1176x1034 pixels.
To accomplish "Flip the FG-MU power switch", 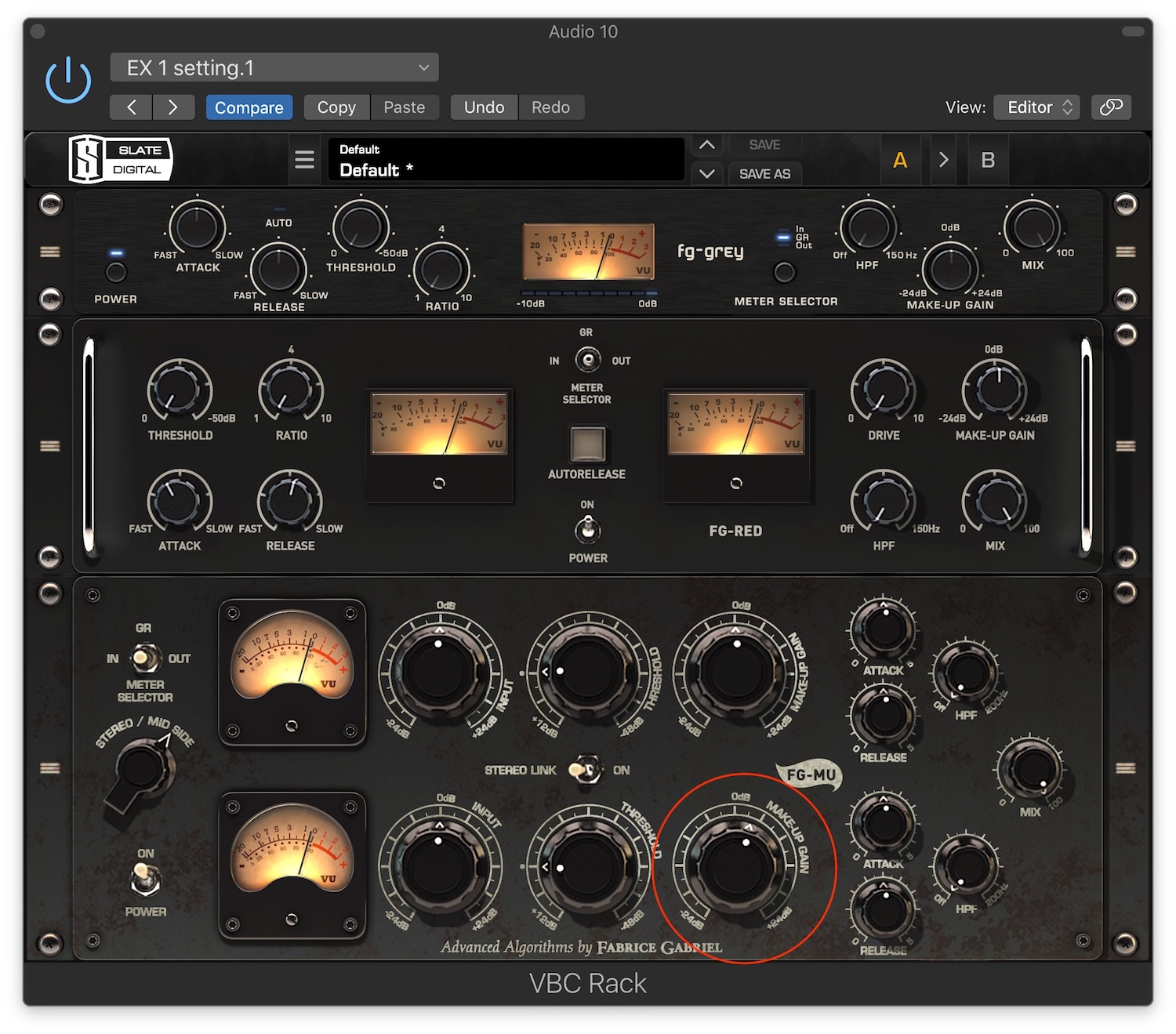I will [x=145, y=877].
